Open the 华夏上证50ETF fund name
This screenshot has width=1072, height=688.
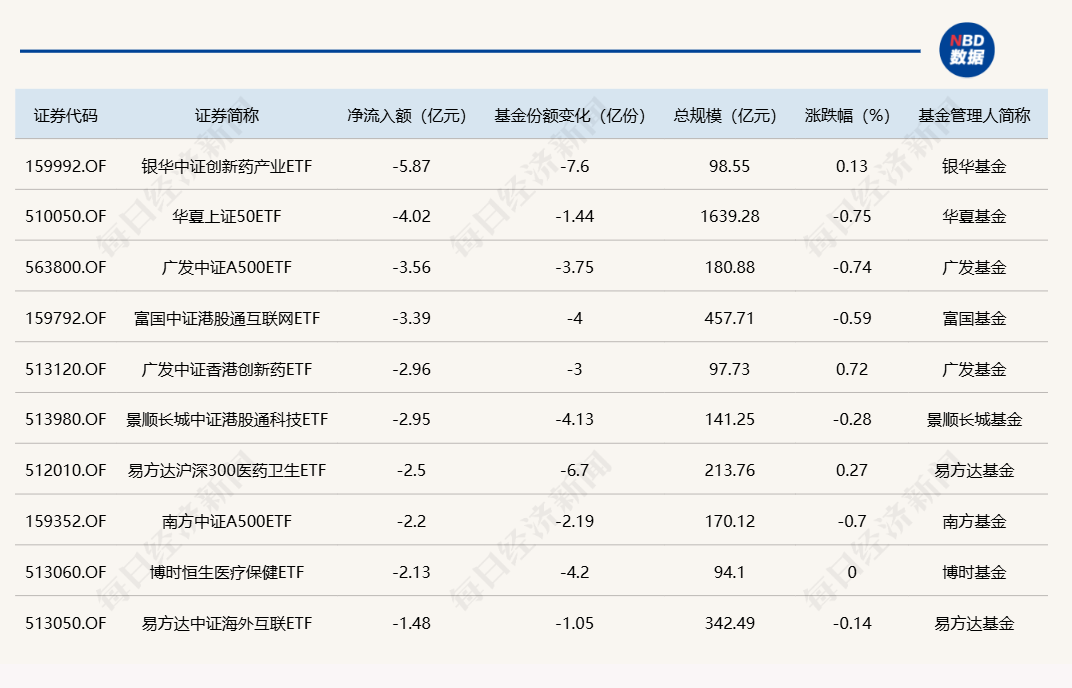point(227,217)
